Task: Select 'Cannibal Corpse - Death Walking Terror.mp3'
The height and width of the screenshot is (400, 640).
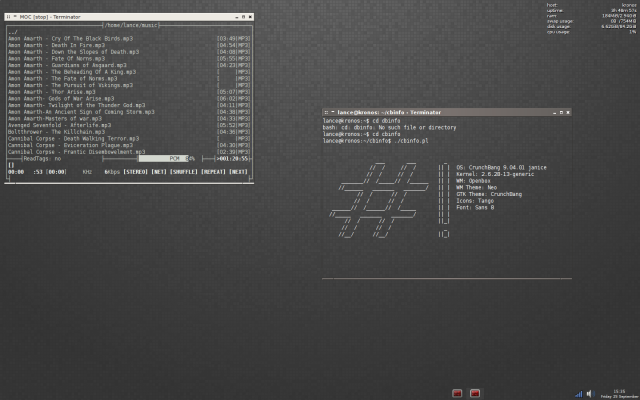Action: click(x=73, y=139)
